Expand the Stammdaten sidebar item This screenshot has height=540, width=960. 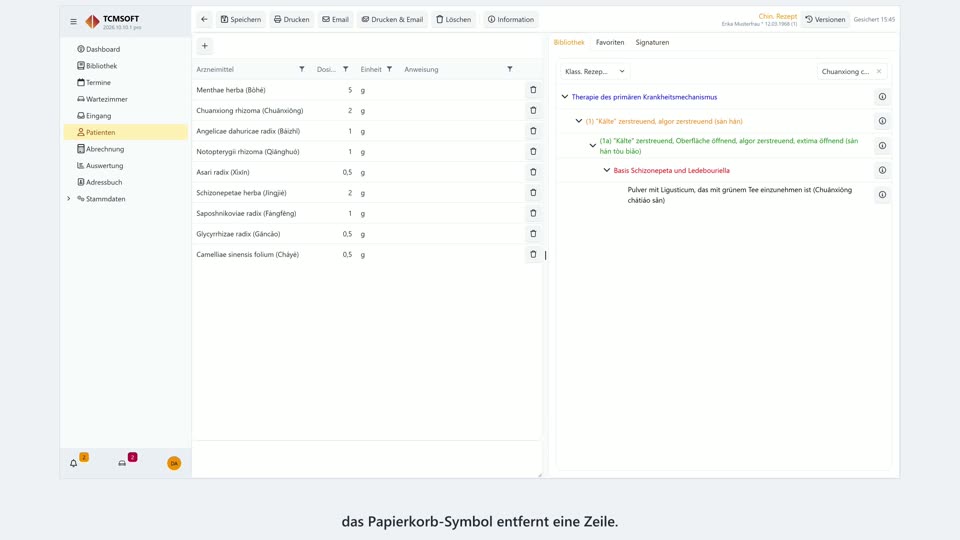pos(69,199)
